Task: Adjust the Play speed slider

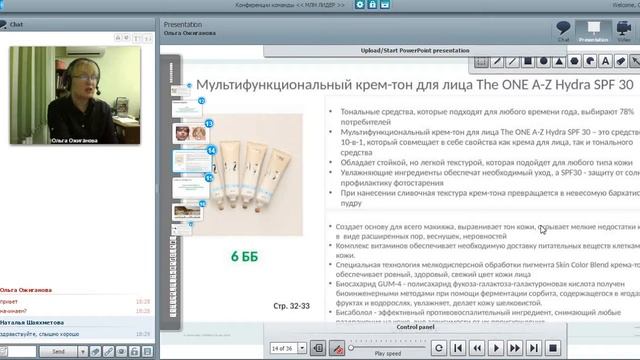Action: (x=387, y=348)
